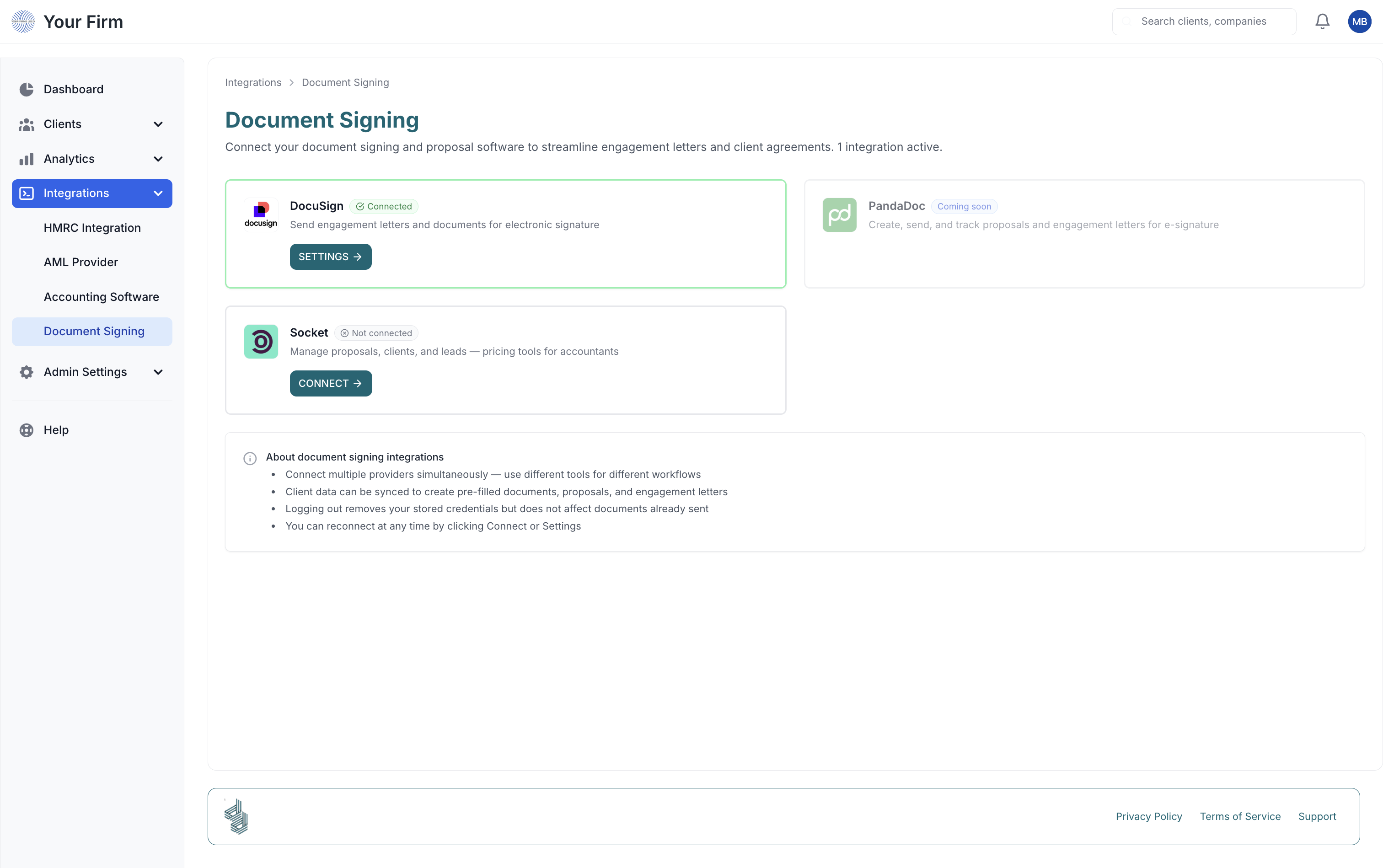Image resolution: width=1383 pixels, height=868 pixels.
Task: Select Accounting Software in sidebar
Action: pyautogui.click(x=101, y=297)
